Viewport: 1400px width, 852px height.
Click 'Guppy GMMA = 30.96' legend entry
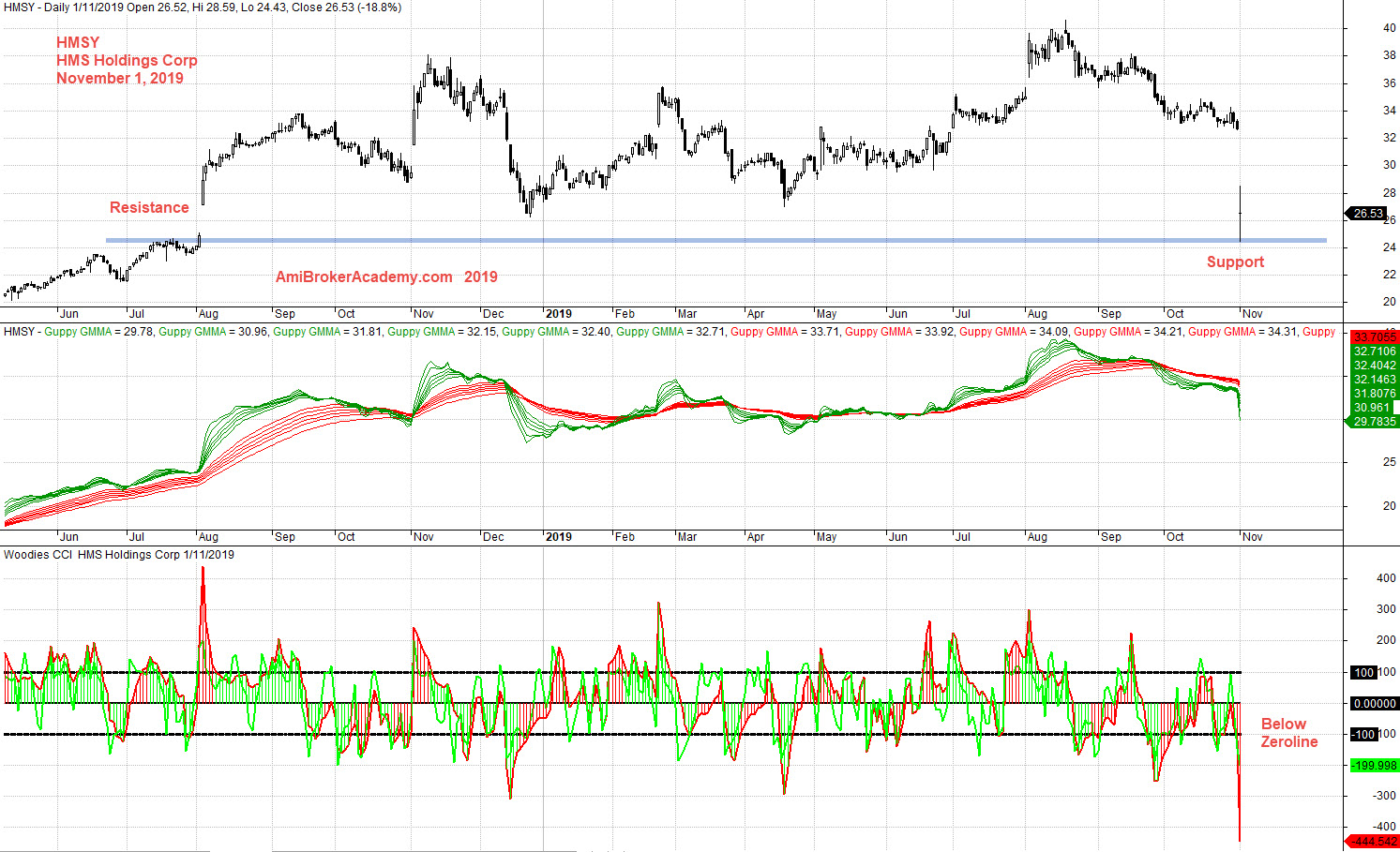[x=213, y=332]
